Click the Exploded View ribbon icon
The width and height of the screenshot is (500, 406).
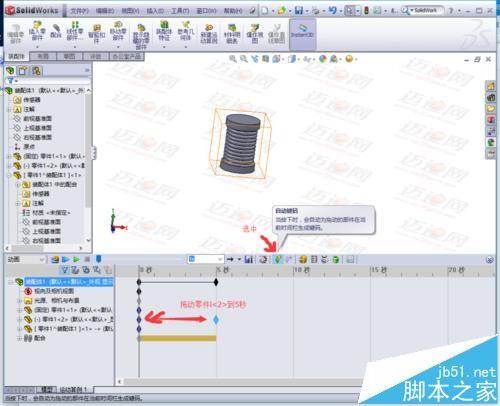(x=255, y=34)
